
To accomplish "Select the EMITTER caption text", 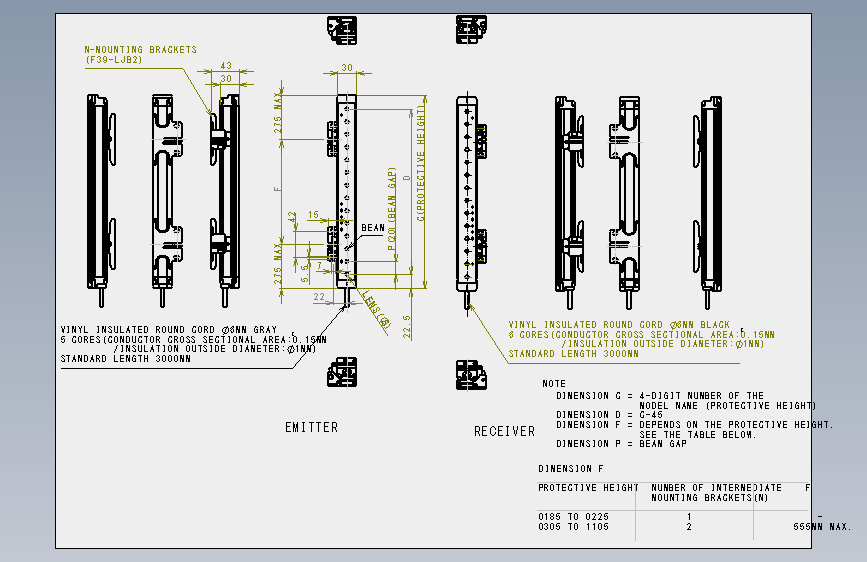I will point(311,427).
